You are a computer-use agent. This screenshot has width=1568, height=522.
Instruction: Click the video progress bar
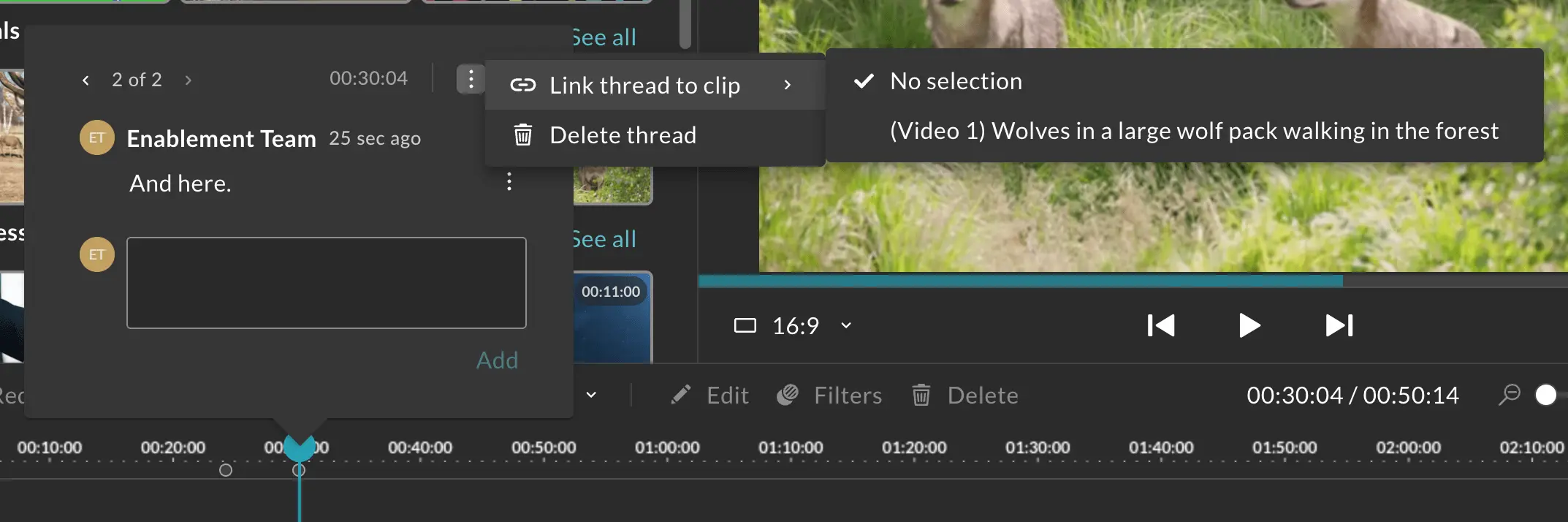point(1133,281)
